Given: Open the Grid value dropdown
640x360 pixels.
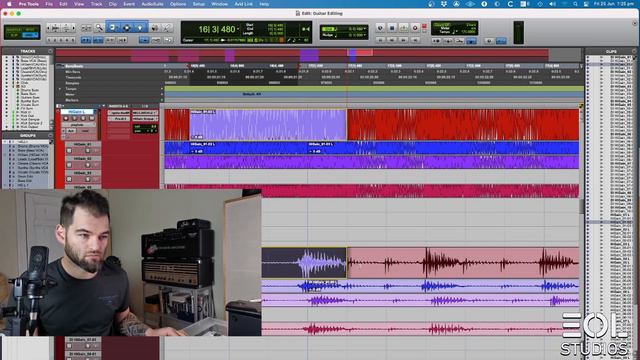Looking at the screenshot, I should [x=364, y=29].
